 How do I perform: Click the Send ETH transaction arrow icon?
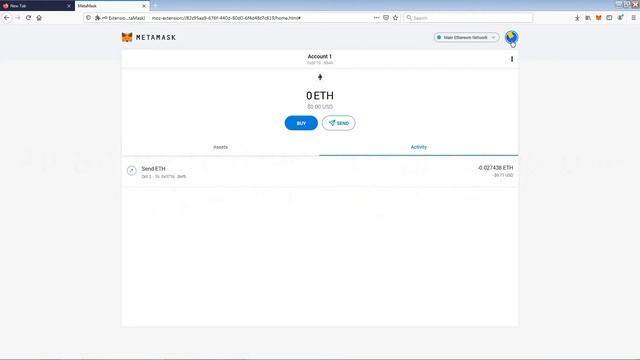(x=131, y=171)
